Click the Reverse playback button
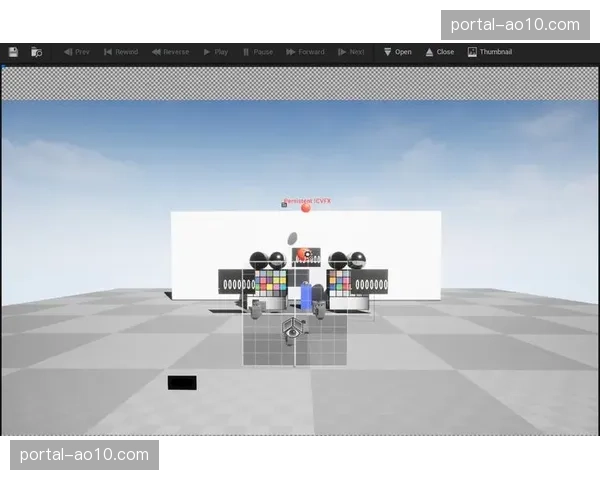The image size is (600, 480). pyautogui.click(x=171, y=52)
